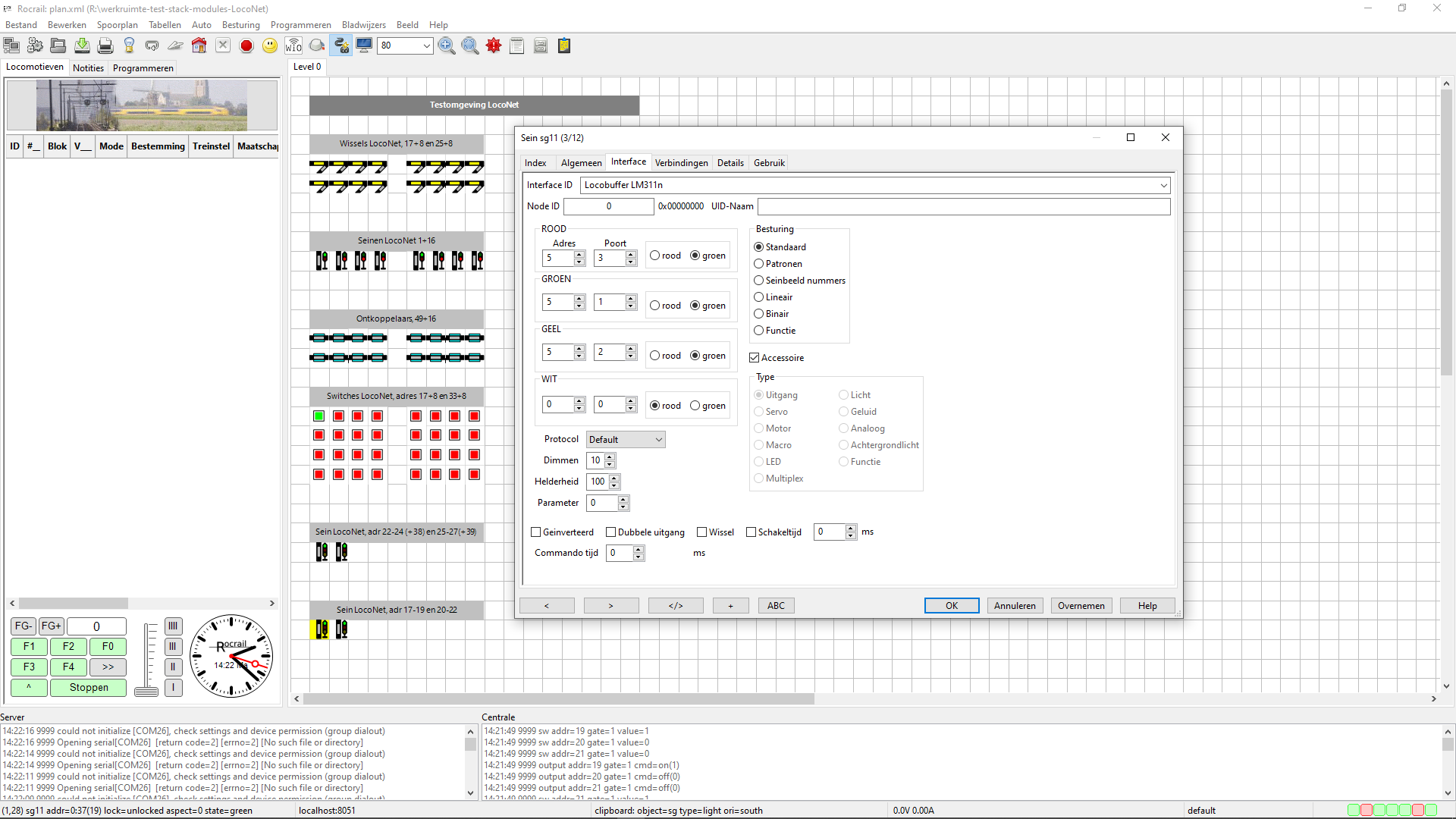Click the yellow smiley face icon
This screenshot has width=1456, height=819.
[270, 46]
